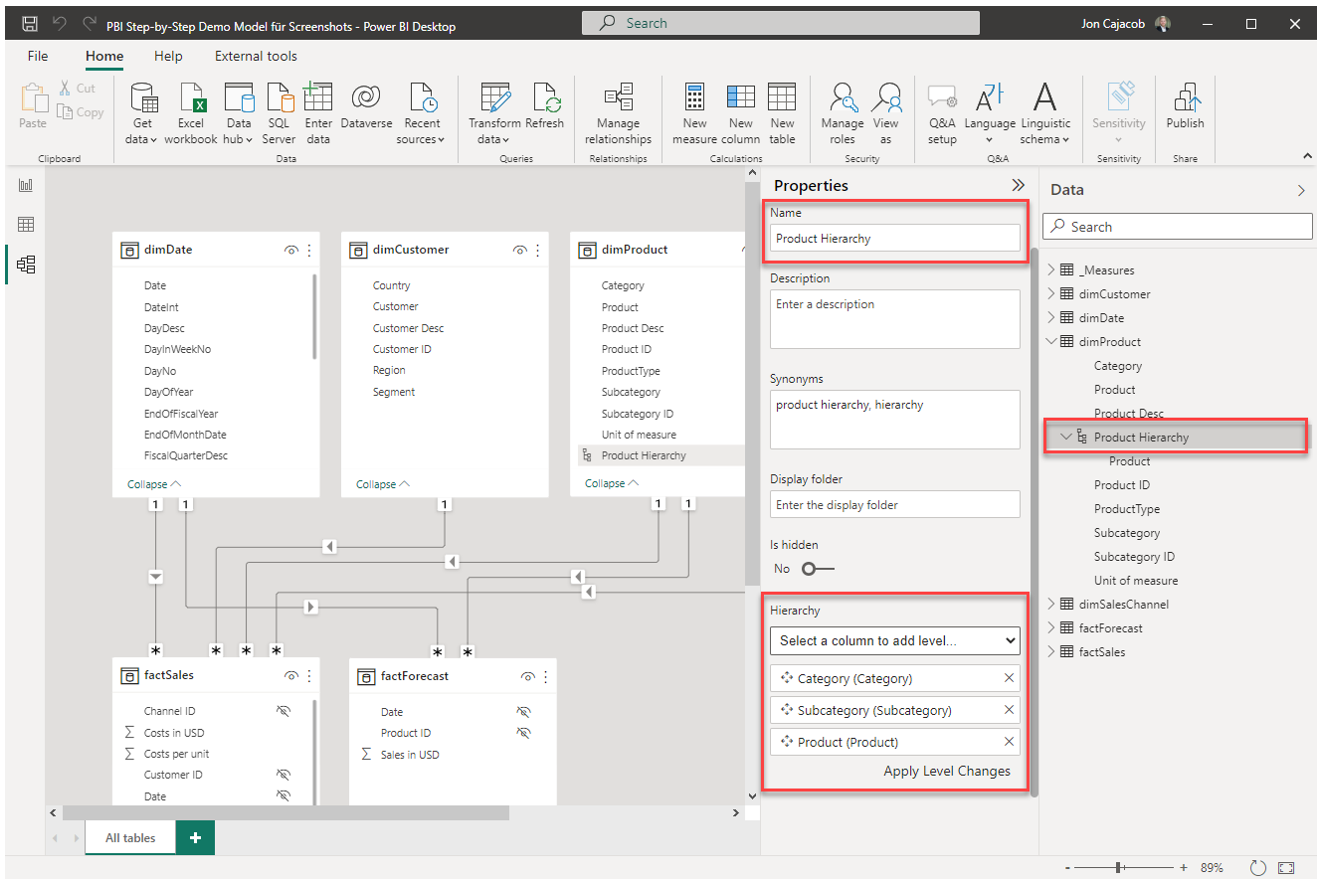The height and width of the screenshot is (885, 1323).
Task: Open more options on dimCustomer table
Action: pos(538,250)
